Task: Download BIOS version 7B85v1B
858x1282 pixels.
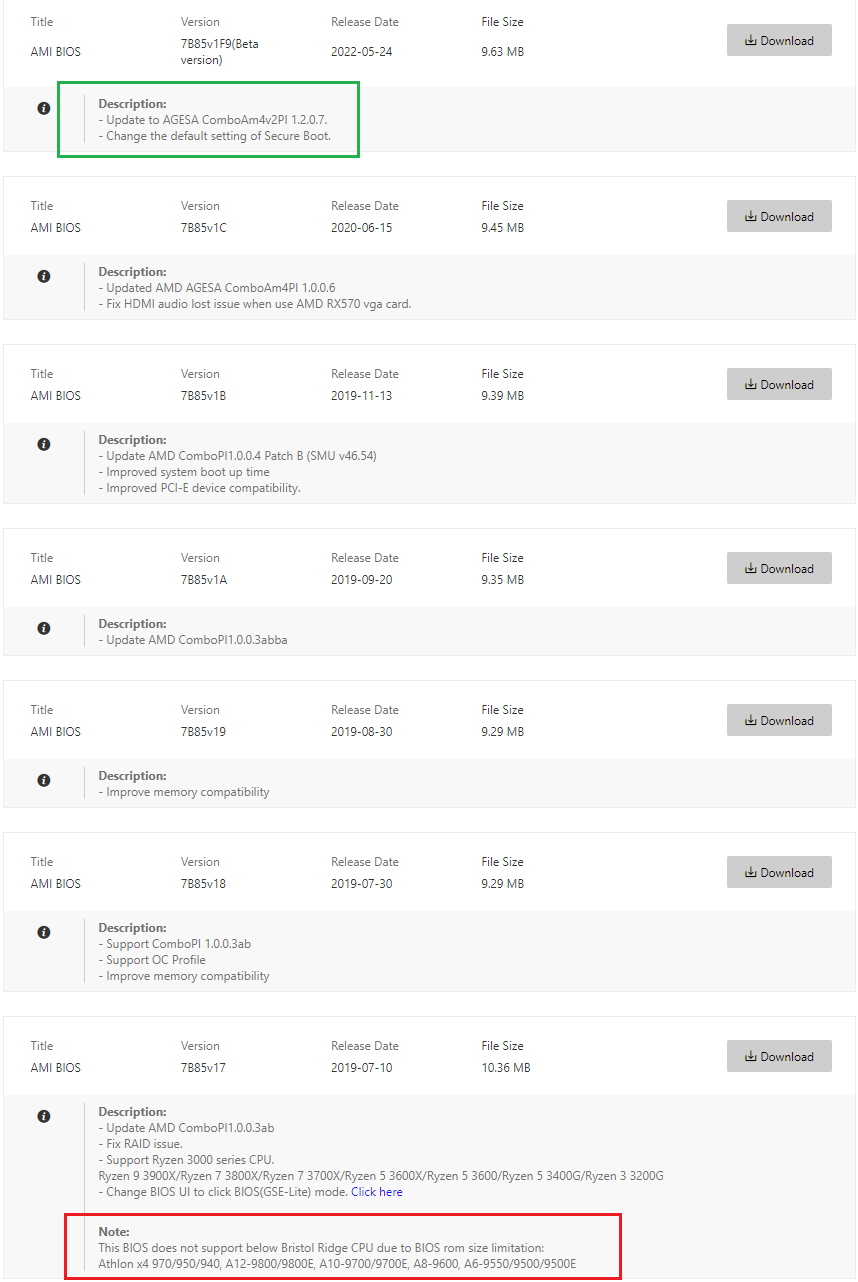Action: (779, 385)
